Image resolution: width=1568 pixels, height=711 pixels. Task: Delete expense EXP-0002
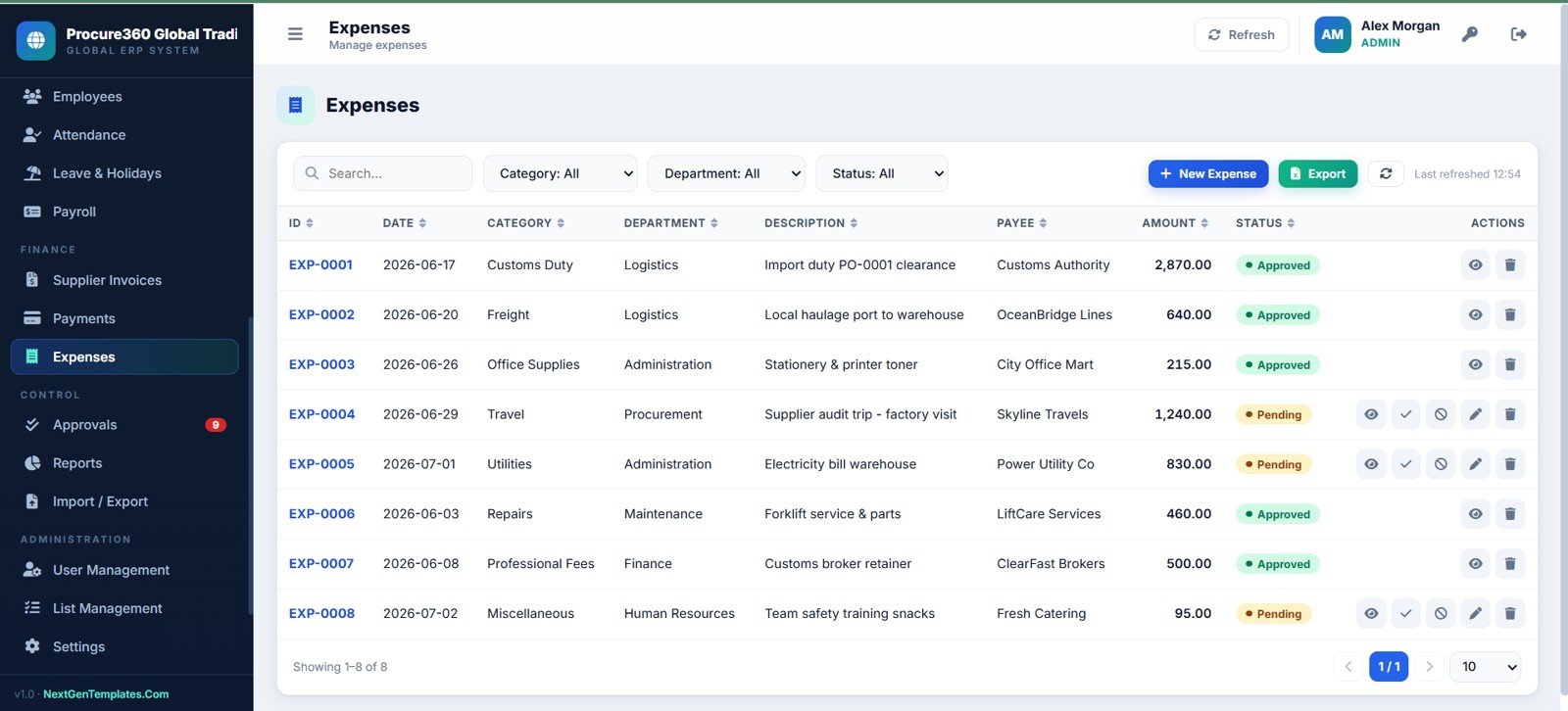coord(1509,315)
